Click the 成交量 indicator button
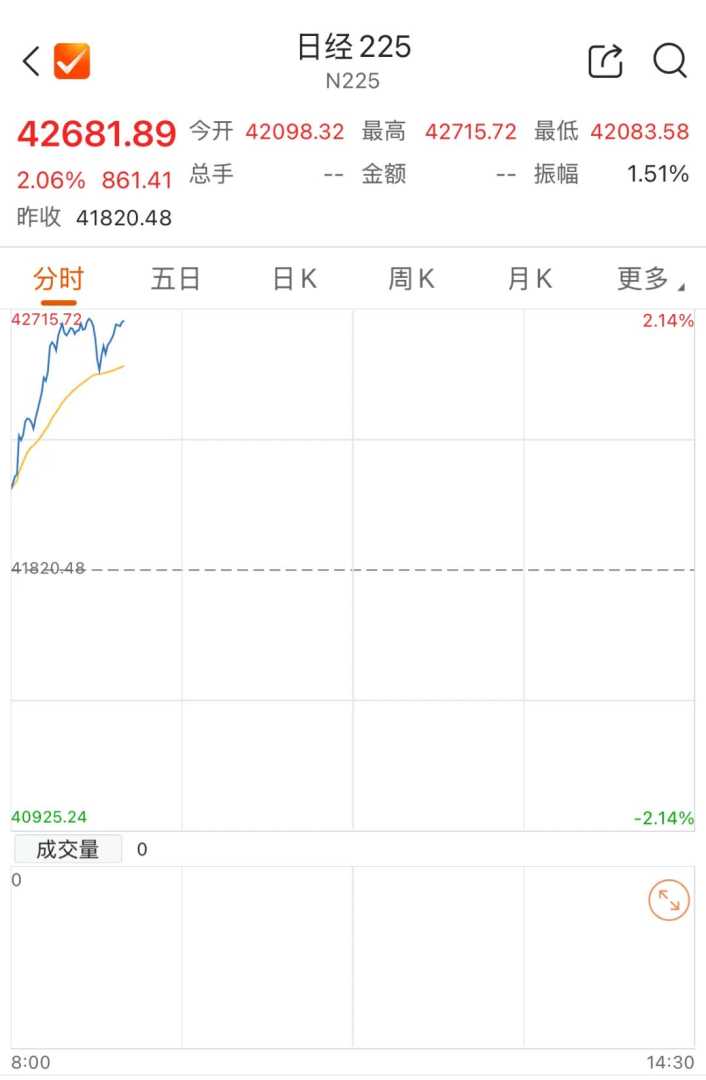 (68, 849)
